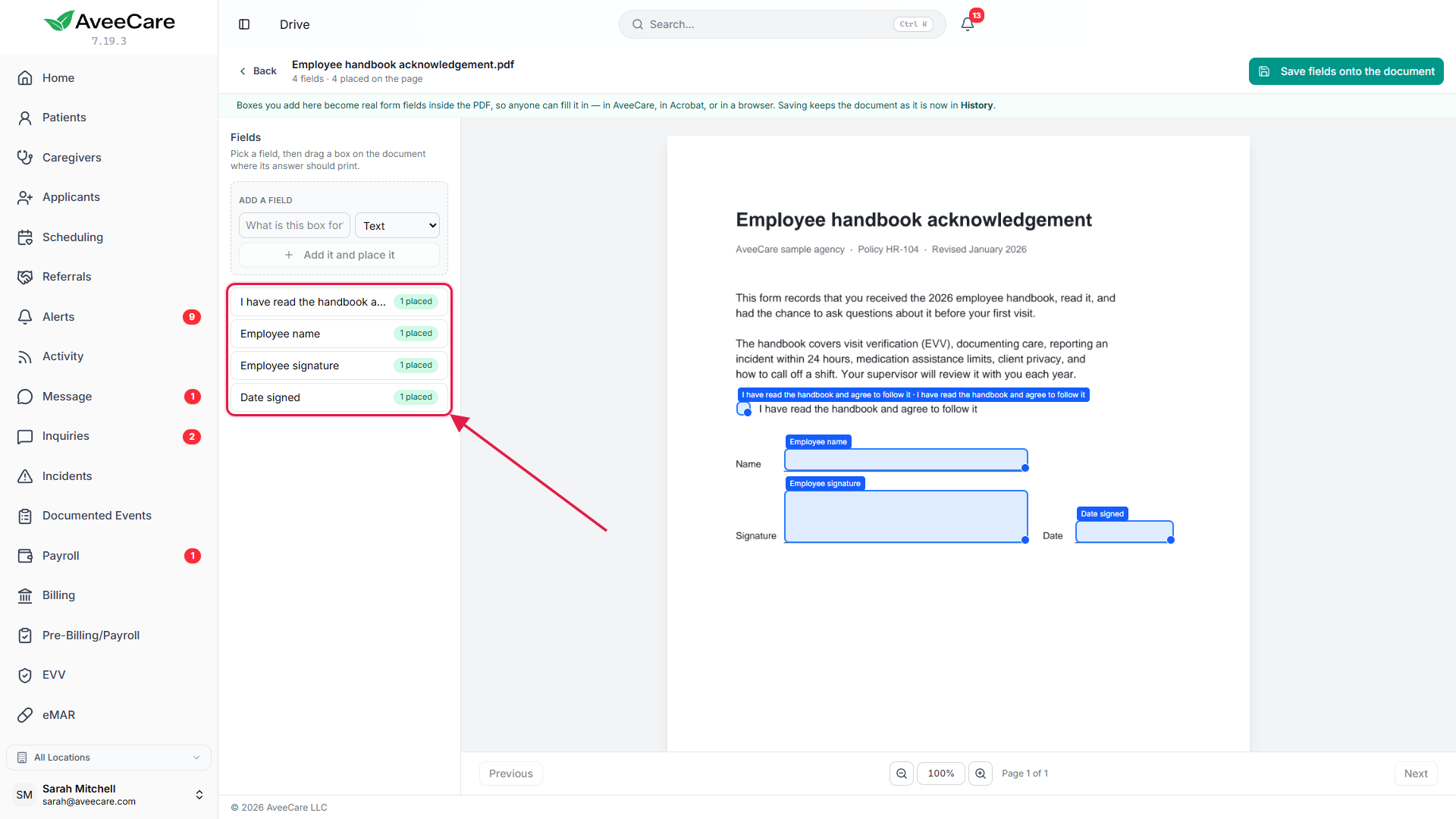Screen dimensions: 1456x819
Task: Click the zoom in magnifier icon
Action: point(981,773)
